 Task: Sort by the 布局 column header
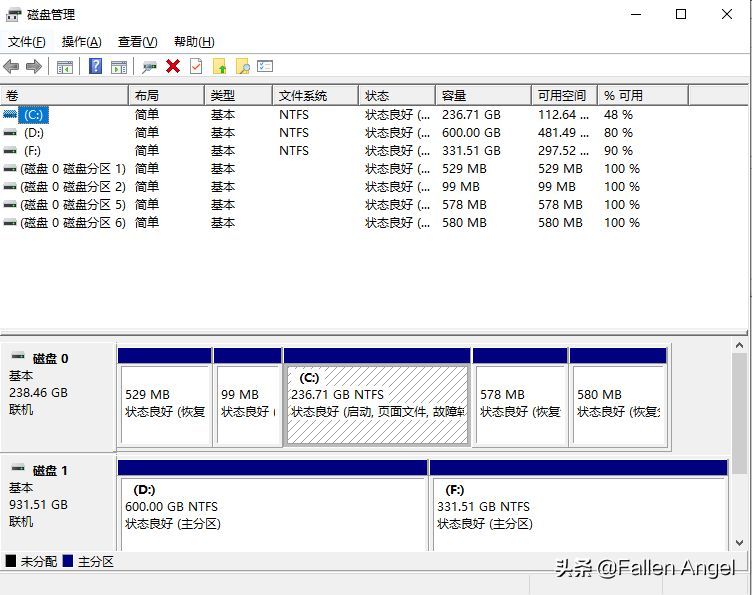[x=166, y=95]
